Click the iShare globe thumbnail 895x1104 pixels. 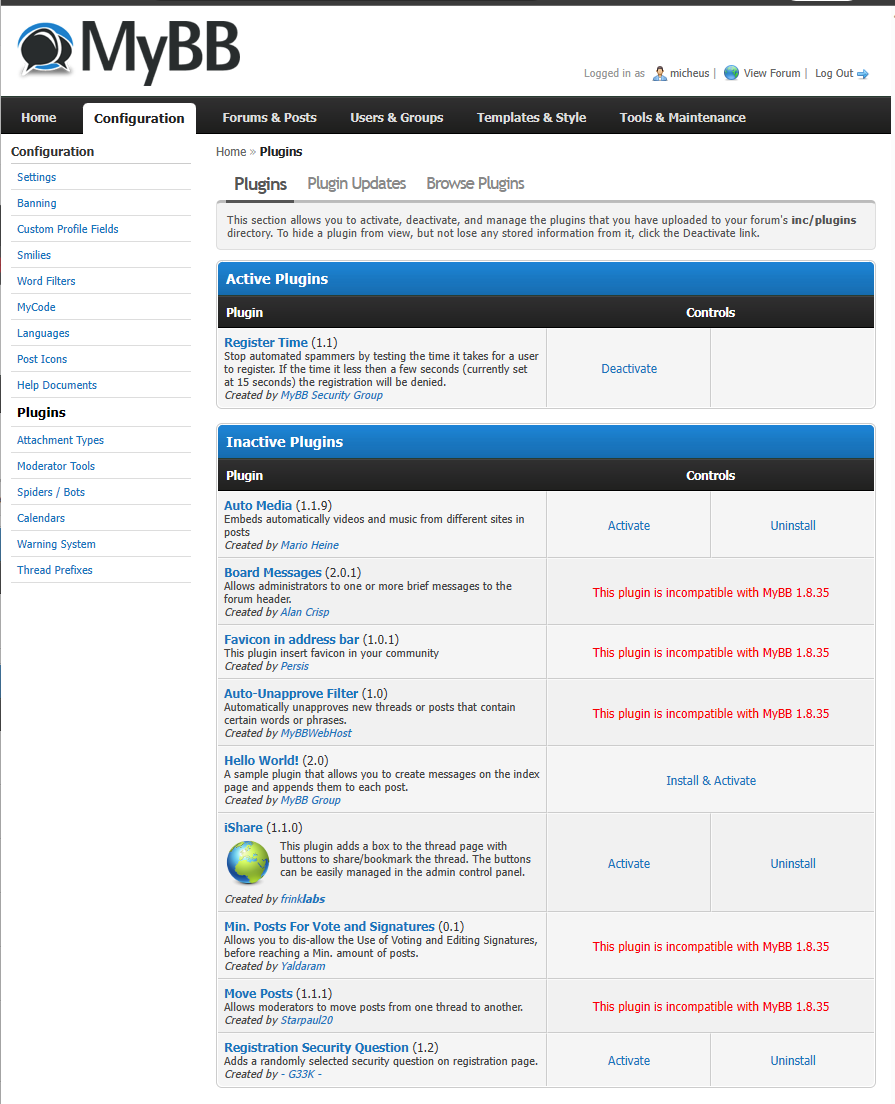tap(248, 862)
